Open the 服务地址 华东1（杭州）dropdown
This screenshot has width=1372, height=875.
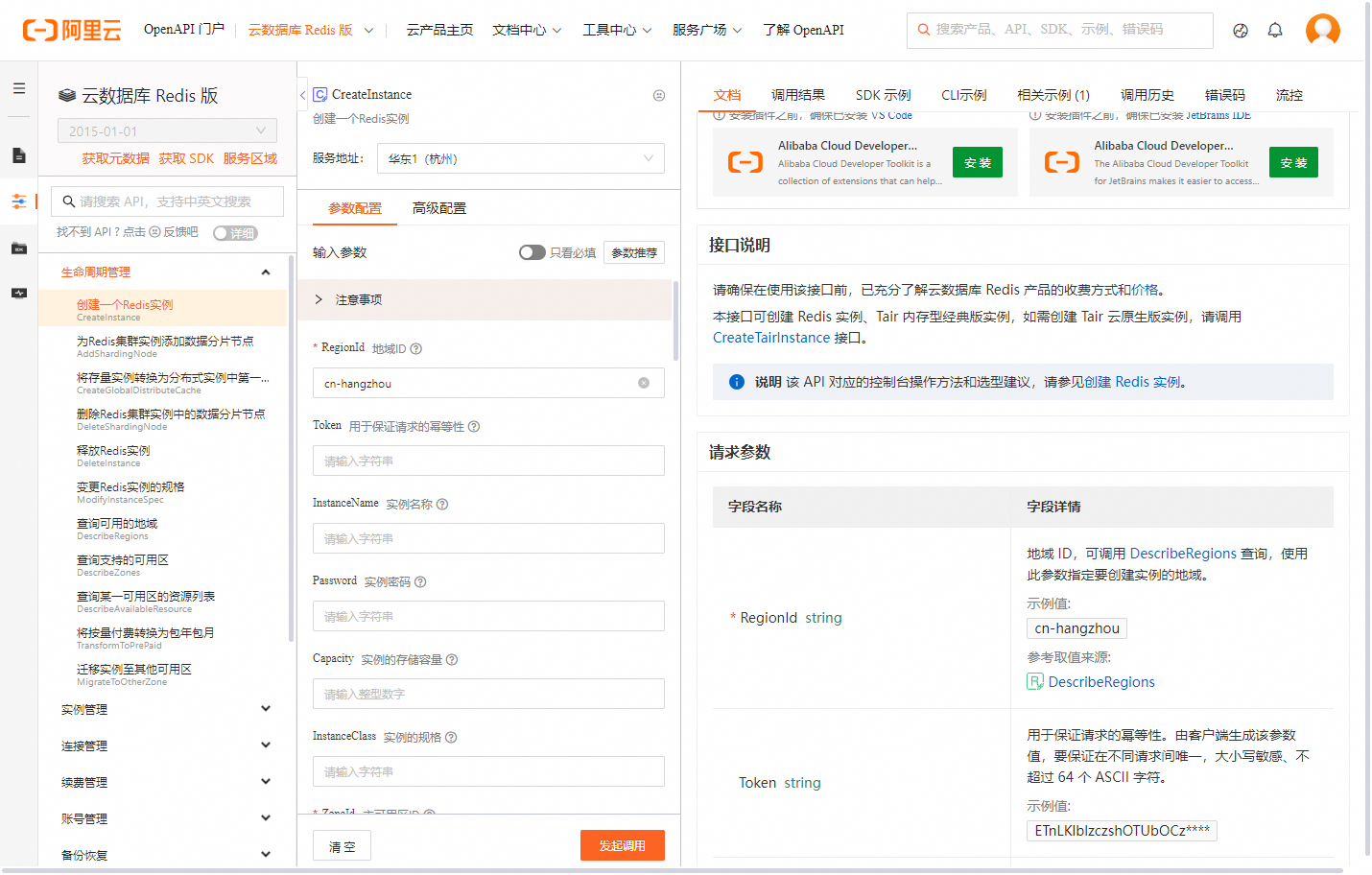[521, 158]
